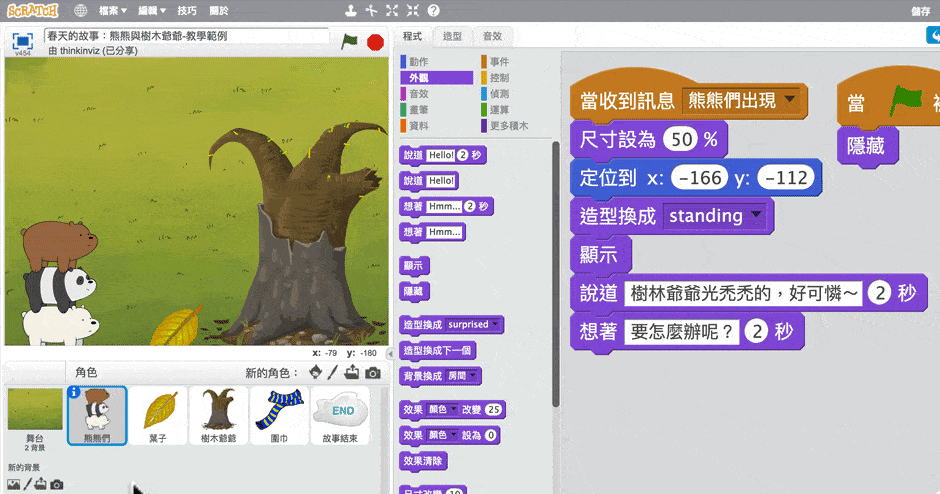The width and height of the screenshot is (940, 494).
Task: Click the block help question mark
Action: (x=433, y=10)
